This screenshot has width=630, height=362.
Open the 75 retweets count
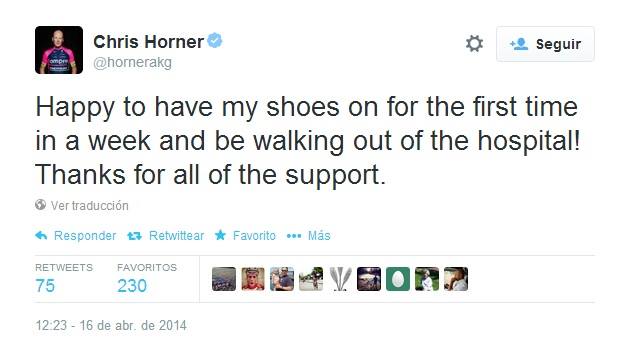point(45,286)
